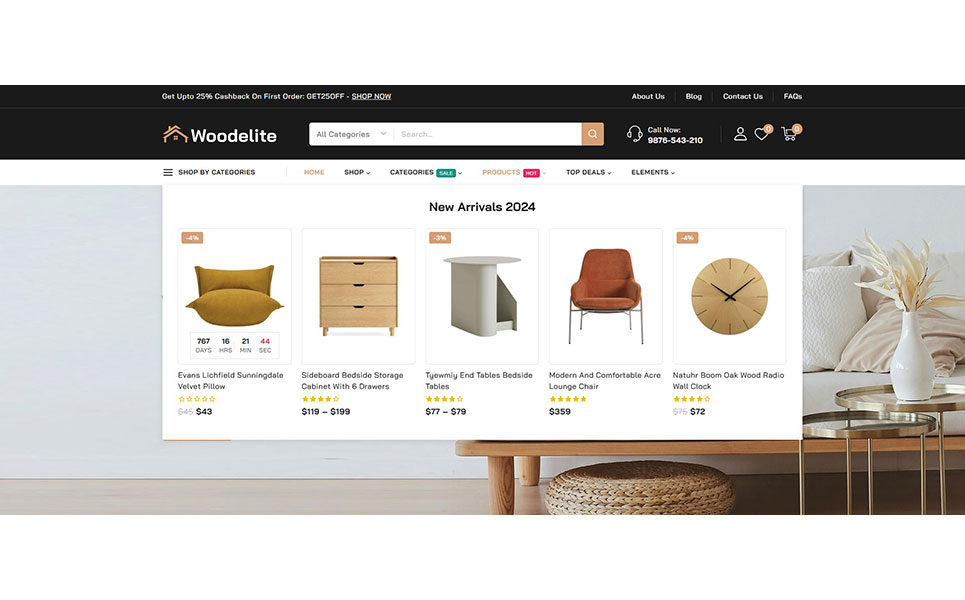
Task: Open the user account icon
Action: (740, 134)
